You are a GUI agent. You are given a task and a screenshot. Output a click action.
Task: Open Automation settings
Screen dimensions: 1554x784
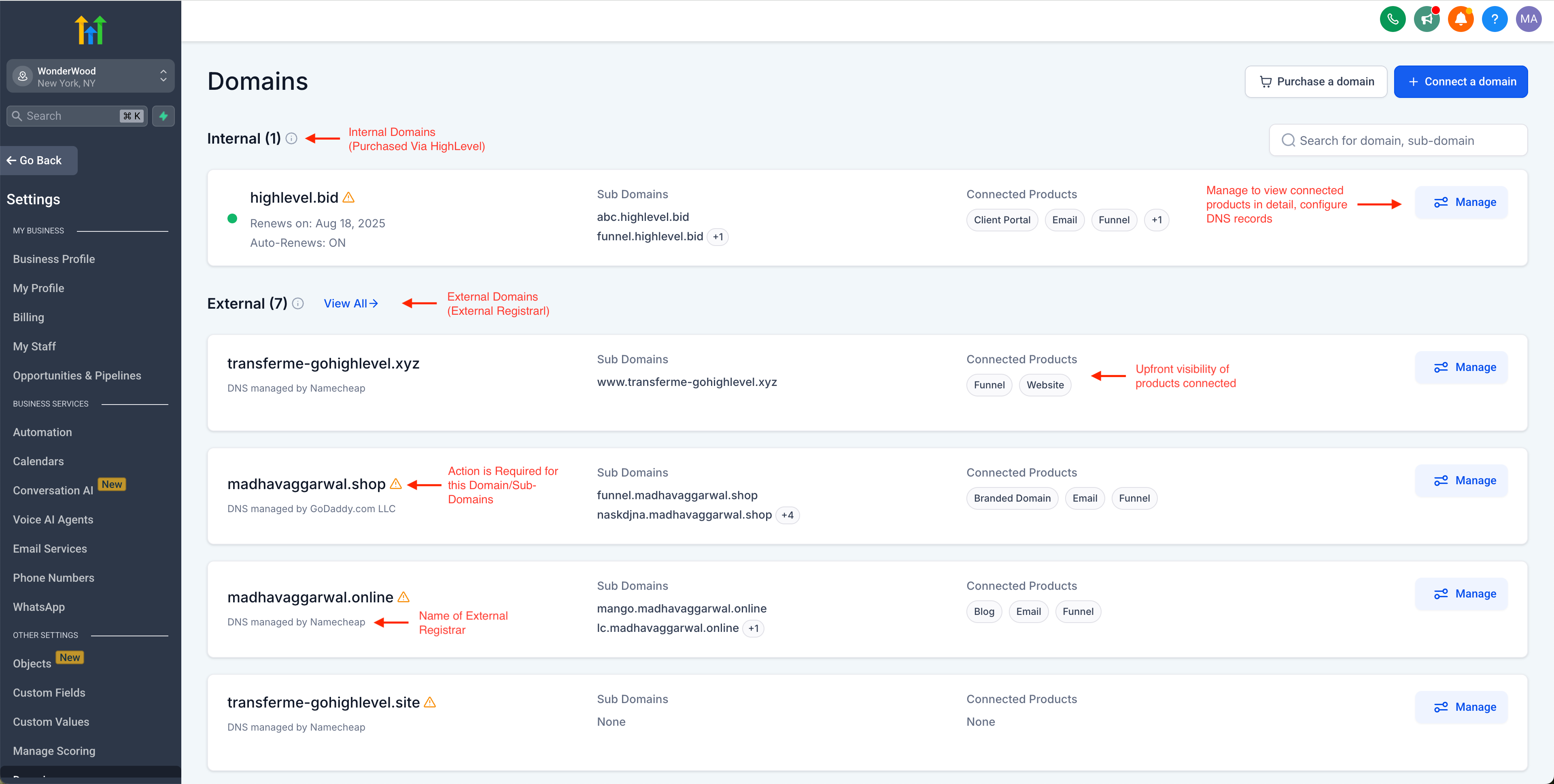click(x=42, y=432)
